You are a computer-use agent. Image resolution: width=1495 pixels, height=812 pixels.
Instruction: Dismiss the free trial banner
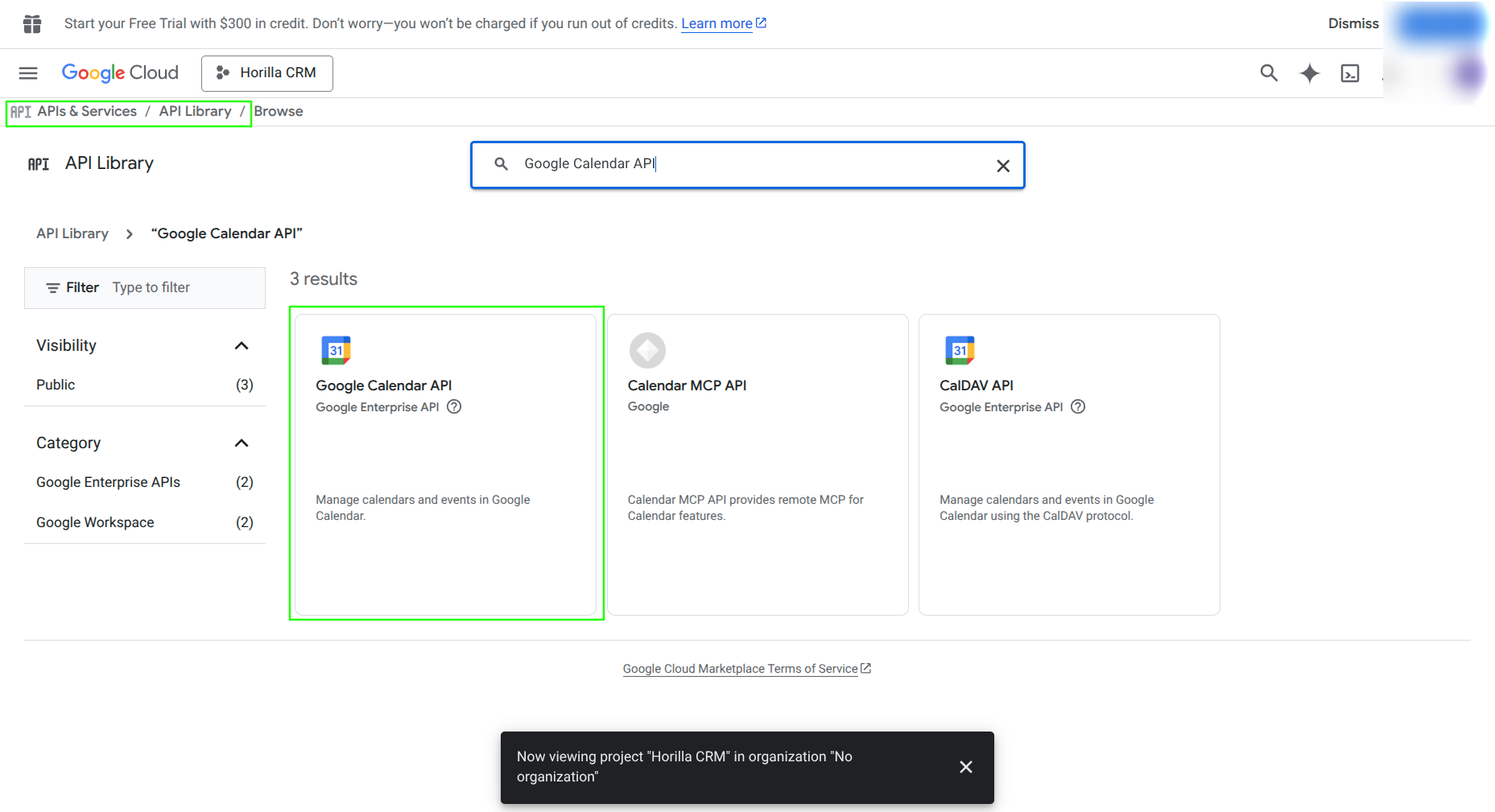(1353, 23)
